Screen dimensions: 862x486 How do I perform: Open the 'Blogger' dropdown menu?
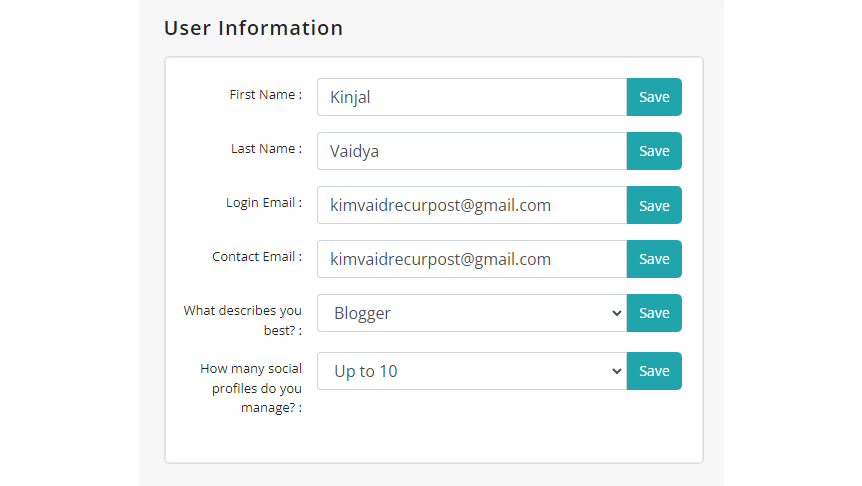[x=472, y=313]
